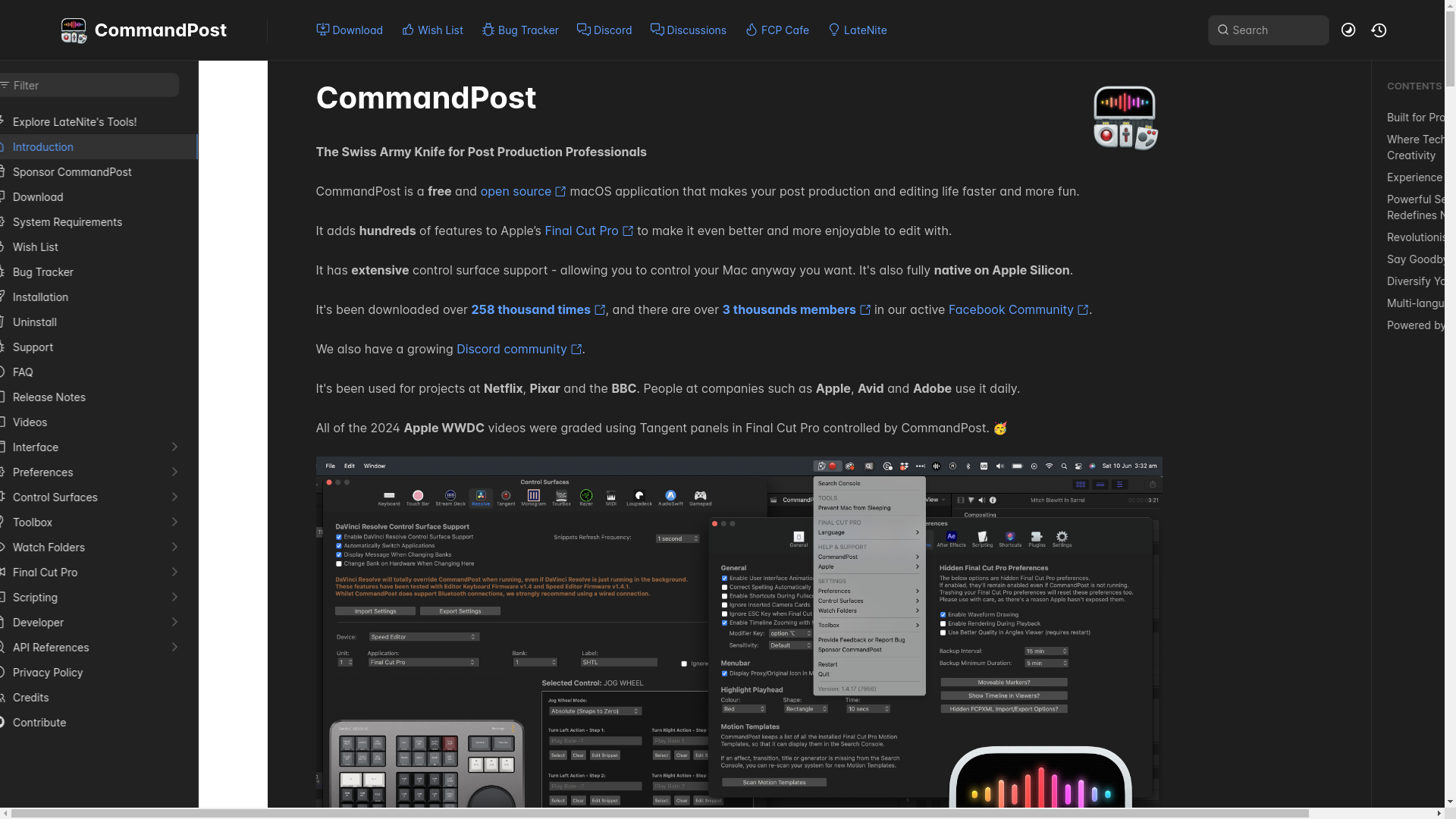Follow the 'open source' link
This screenshot has height=819, width=1456.
(x=522, y=191)
